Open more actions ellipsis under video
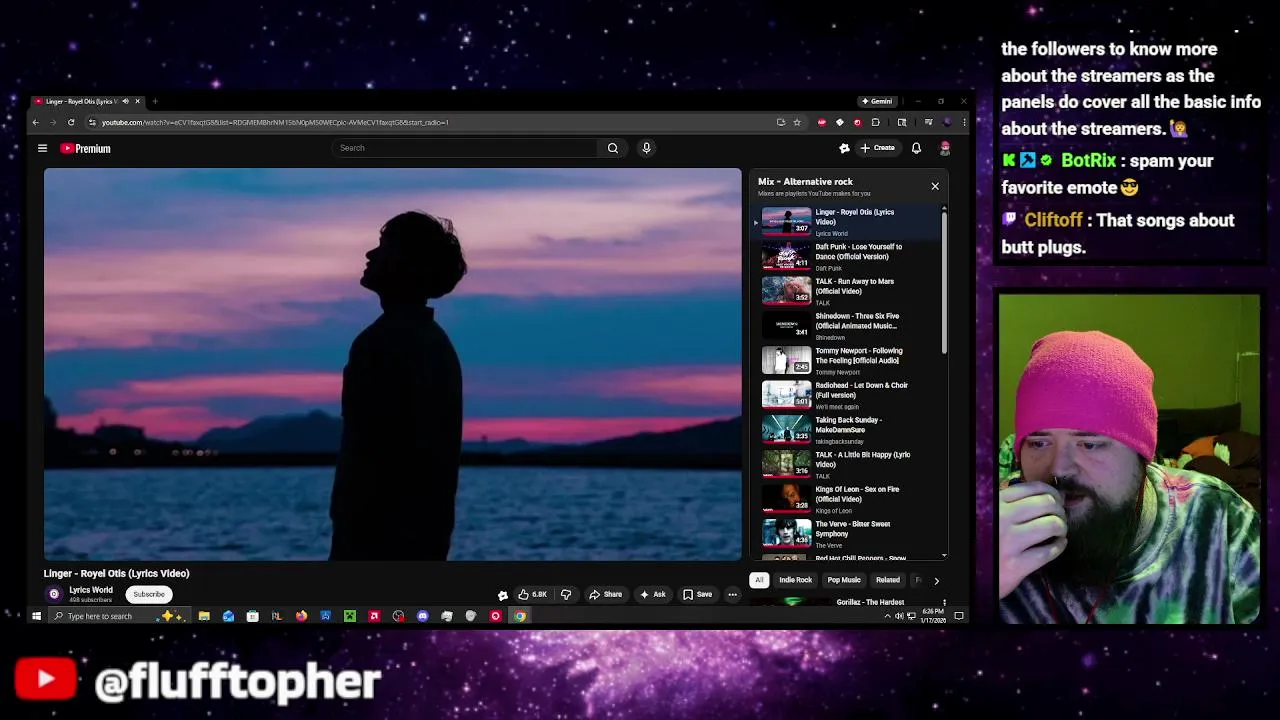 (732, 594)
